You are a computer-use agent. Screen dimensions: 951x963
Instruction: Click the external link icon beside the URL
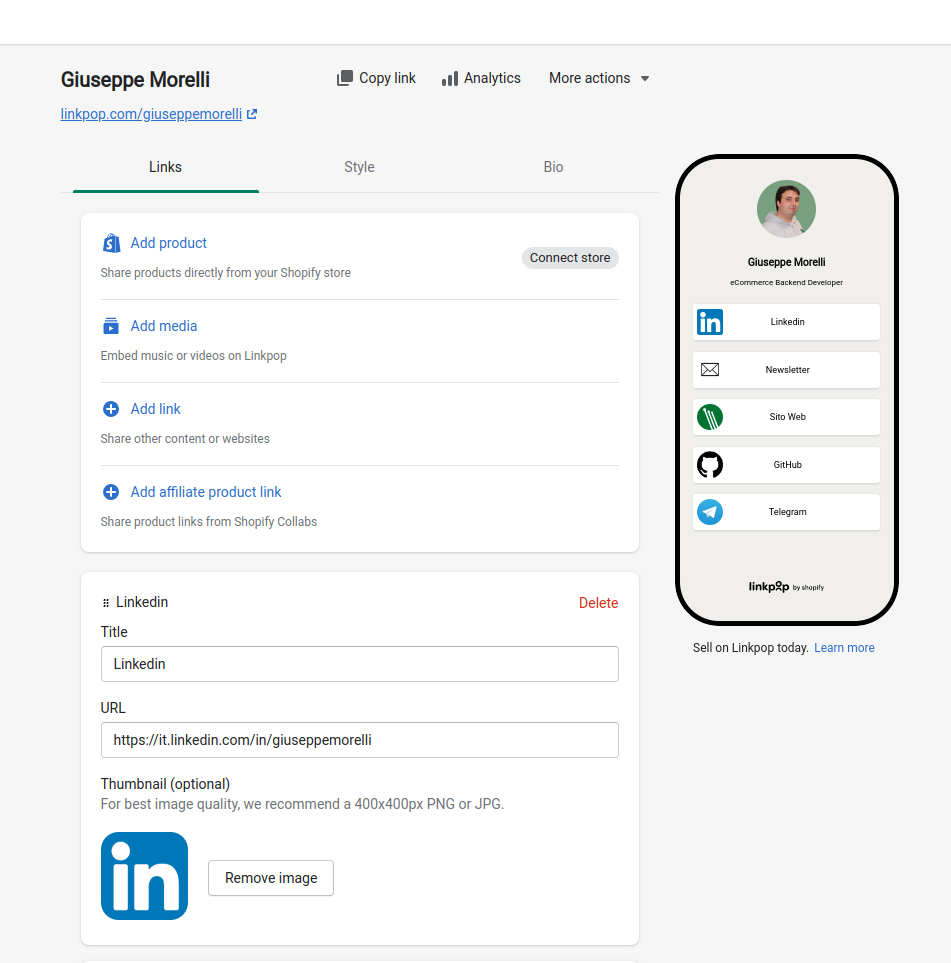(252, 114)
